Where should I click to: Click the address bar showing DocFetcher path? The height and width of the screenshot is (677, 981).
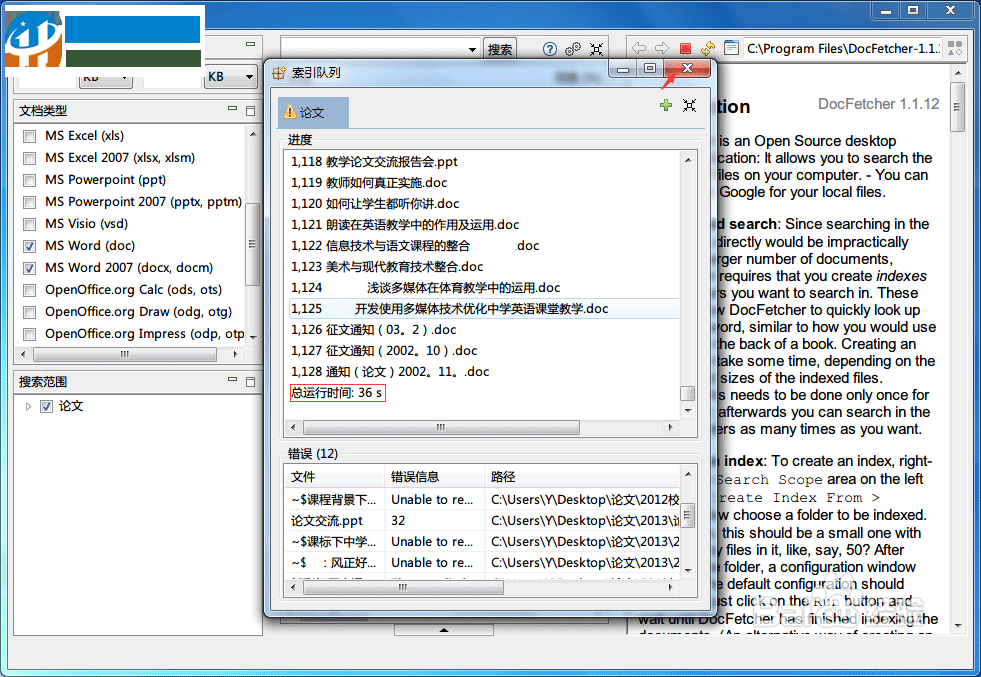[843, 47]
